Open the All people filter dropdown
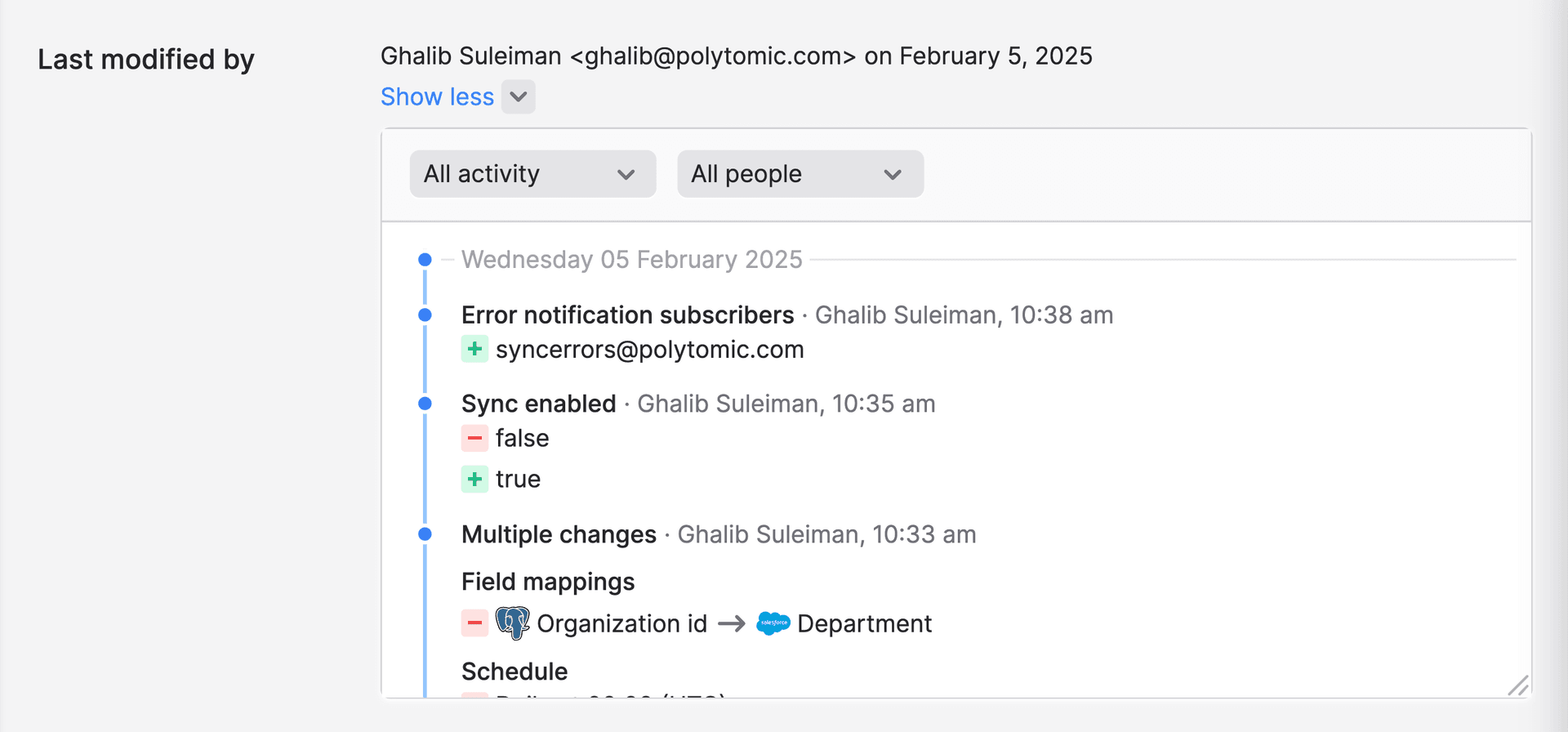 pos(800,174)
